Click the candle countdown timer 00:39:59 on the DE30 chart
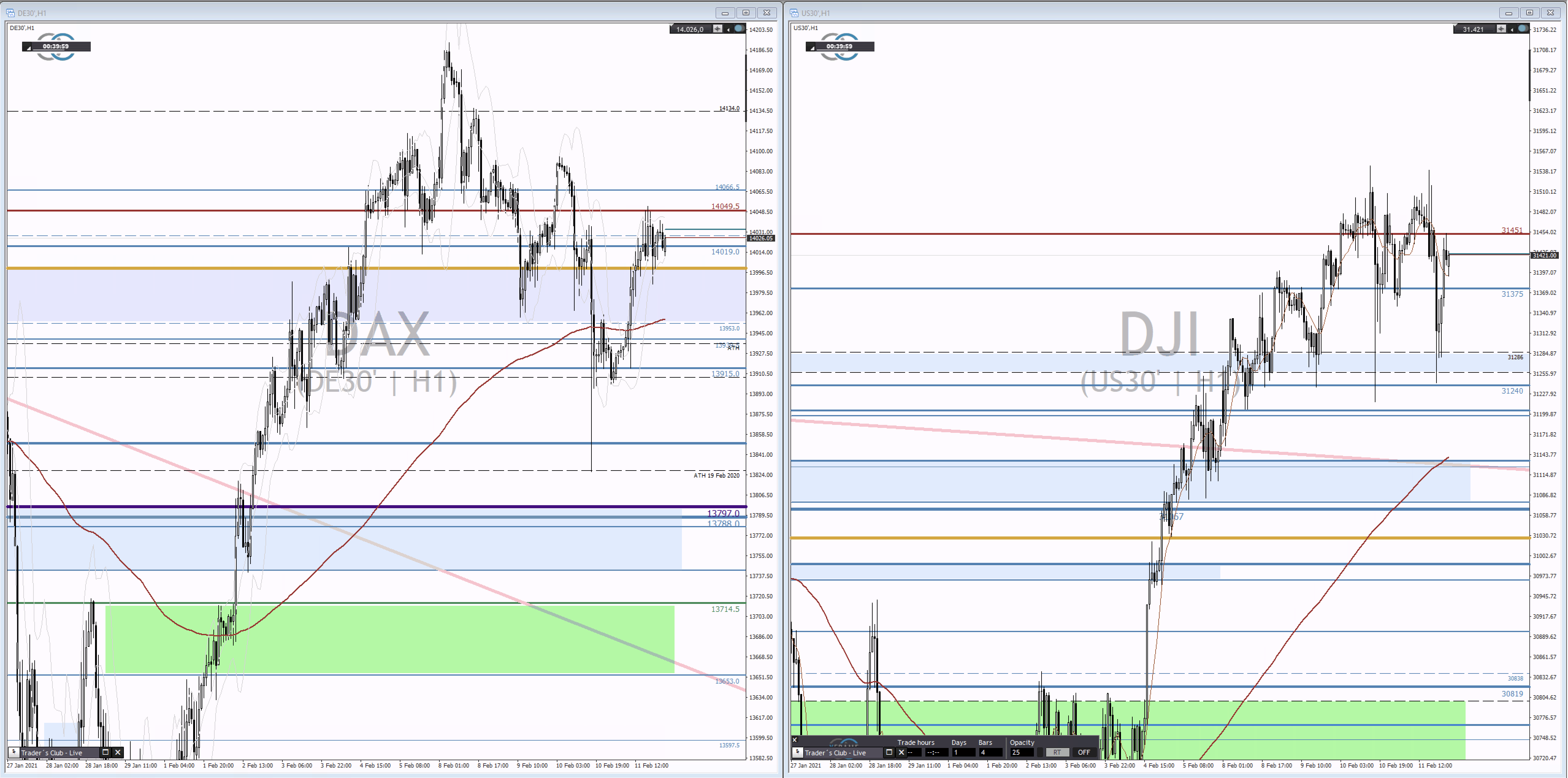 pos(56,46)
